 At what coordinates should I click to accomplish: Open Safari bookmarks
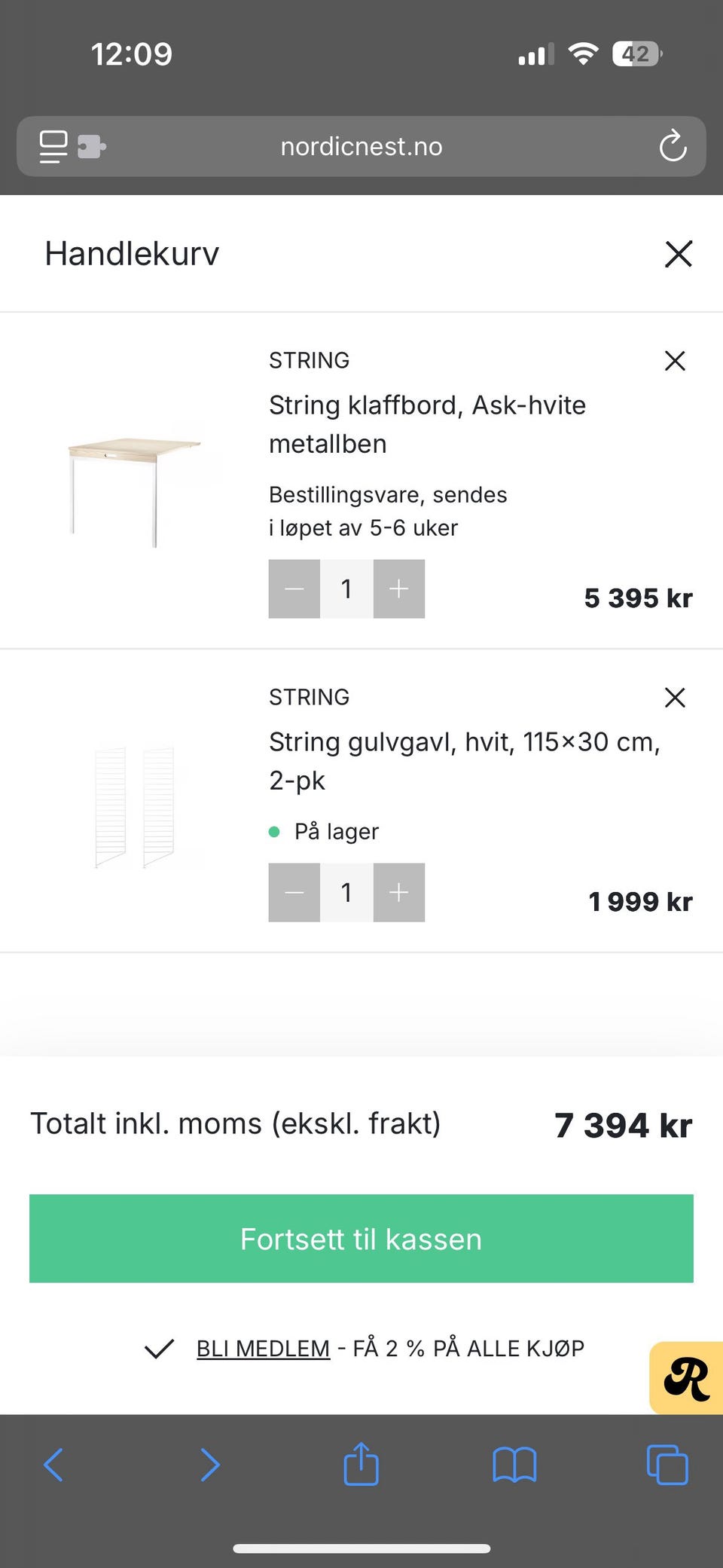[514, 1466]
